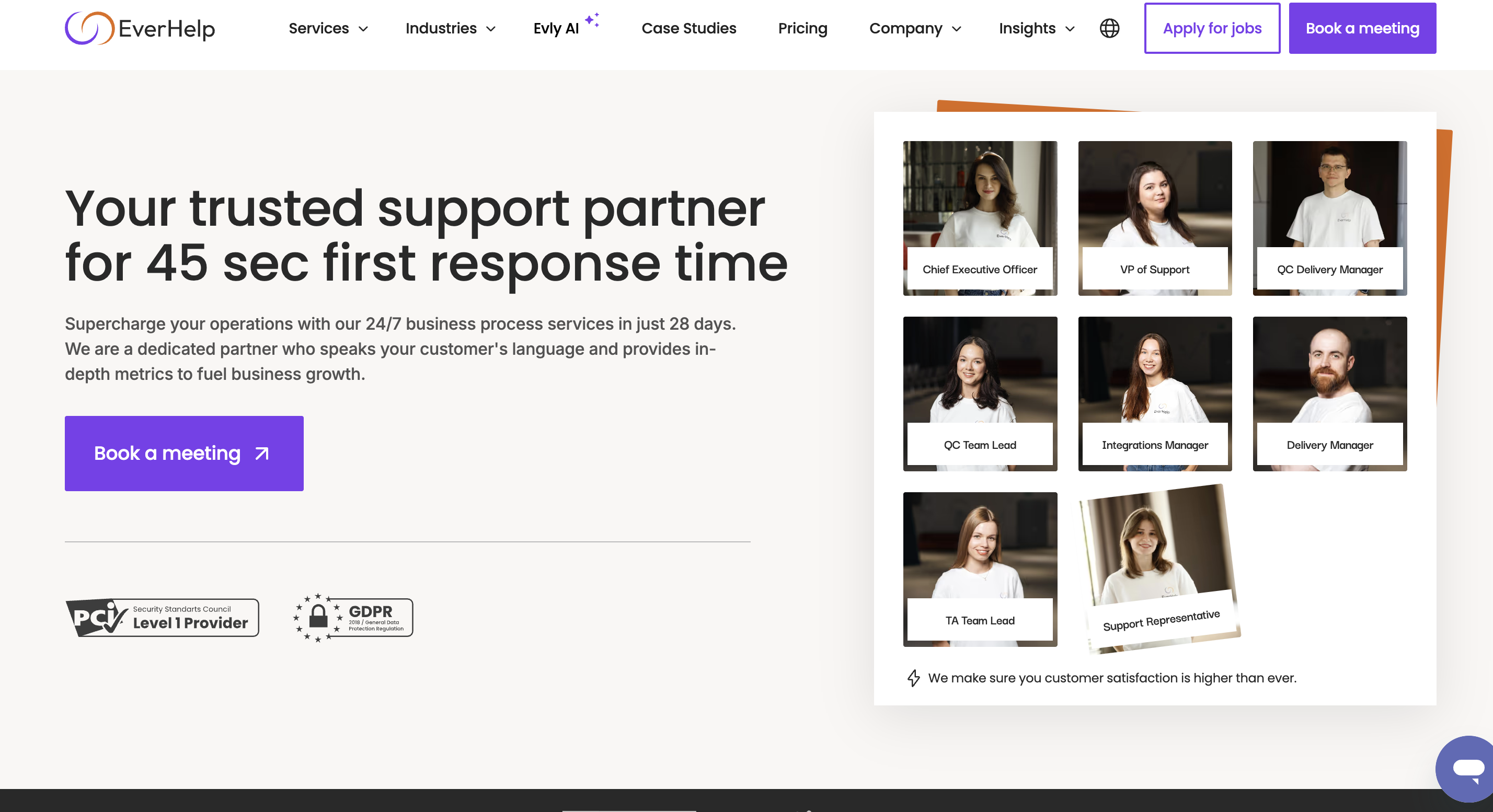This screenshot has height=812, width=1493.
Task: Expand the Insights dropdown menu
Action: [1036, 28]
